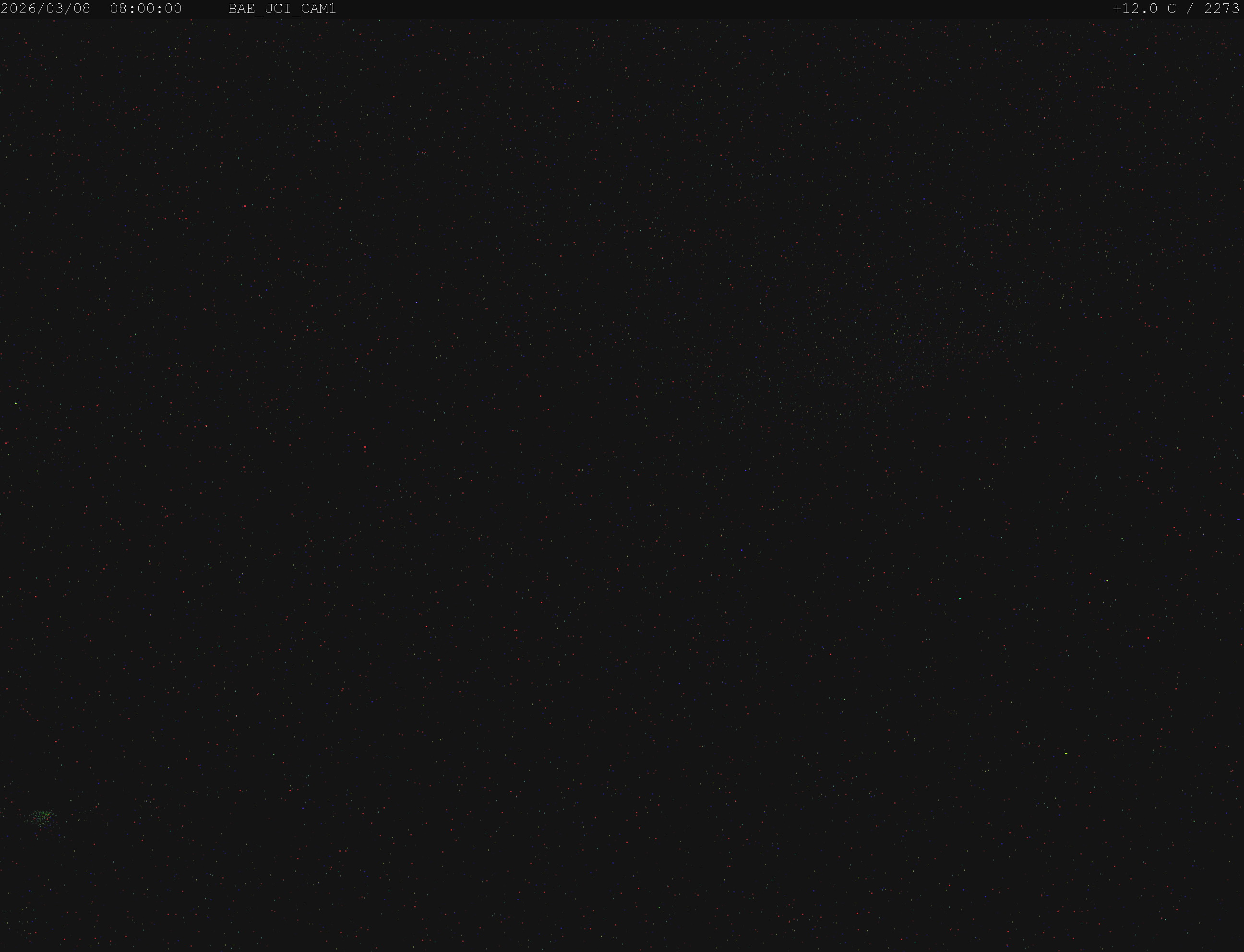Click the blue dash at the right edge
1244x952 pixels.
click(1238, 519)
